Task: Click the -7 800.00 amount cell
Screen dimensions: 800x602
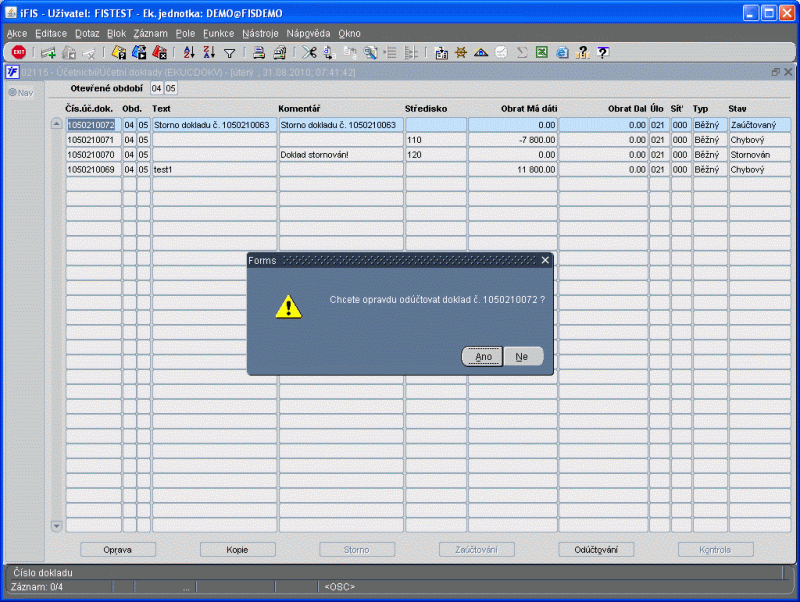Action: 513,140
